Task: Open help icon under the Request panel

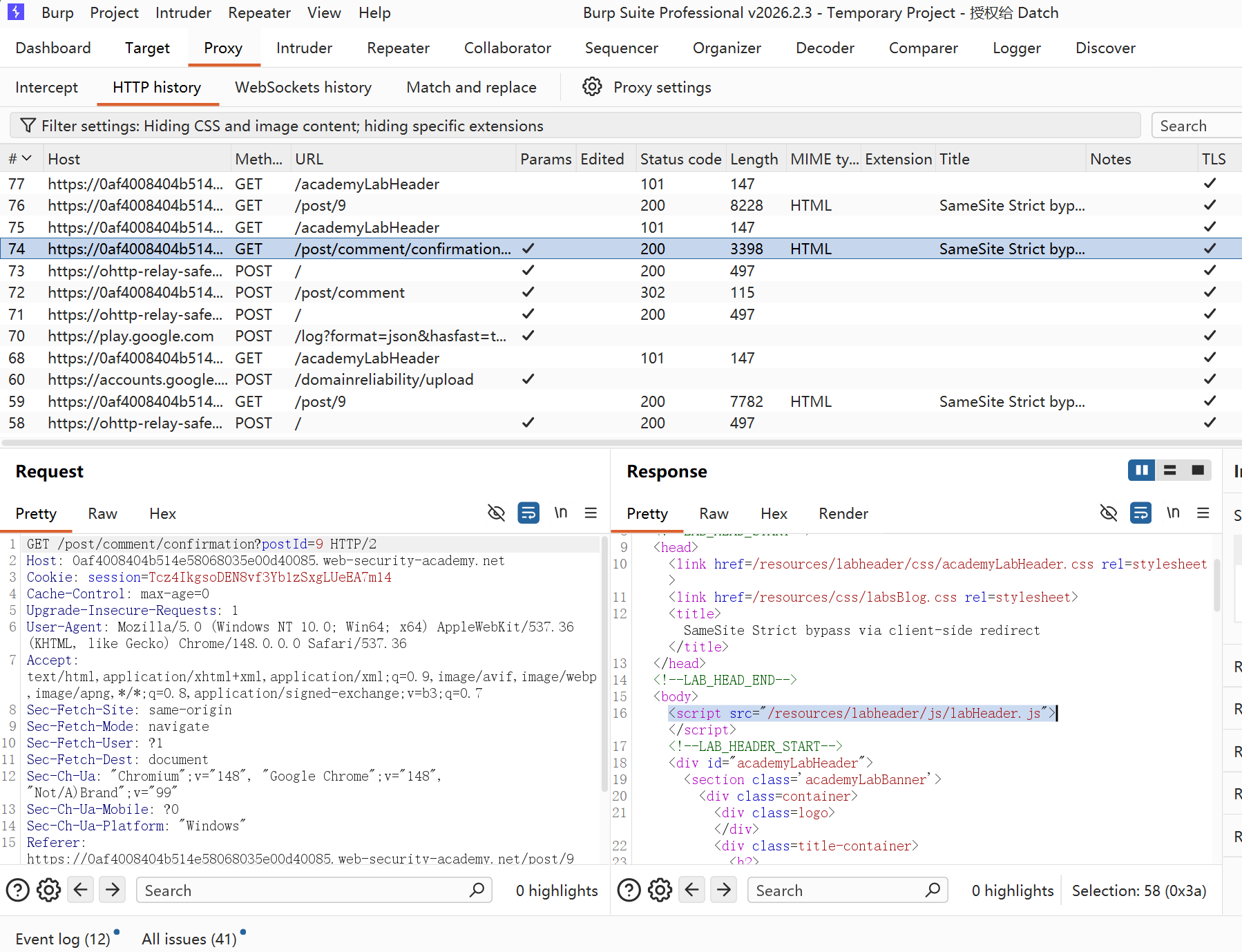Action: [17, 890]
